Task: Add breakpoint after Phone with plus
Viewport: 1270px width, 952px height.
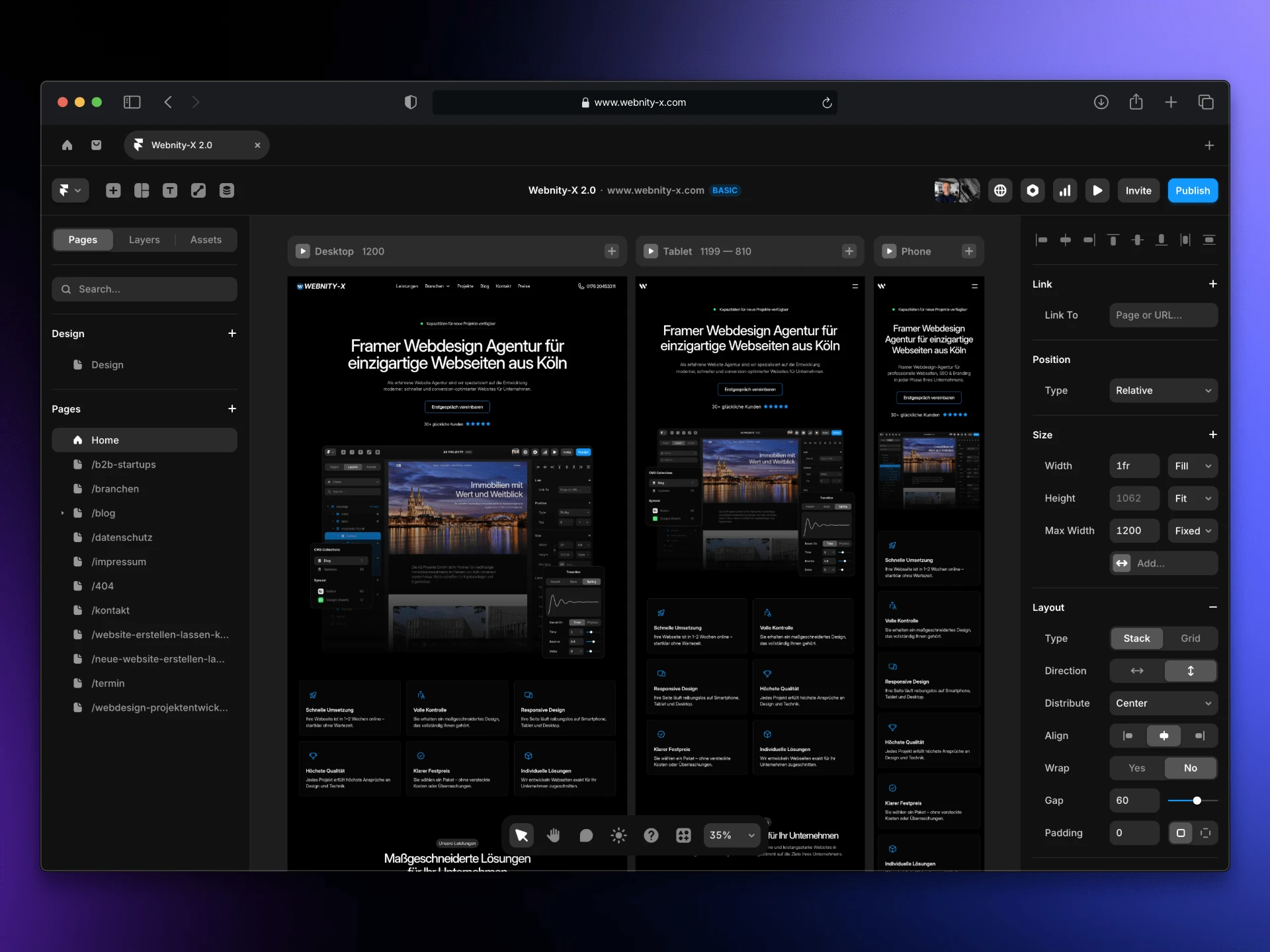Action: (969, 251)
